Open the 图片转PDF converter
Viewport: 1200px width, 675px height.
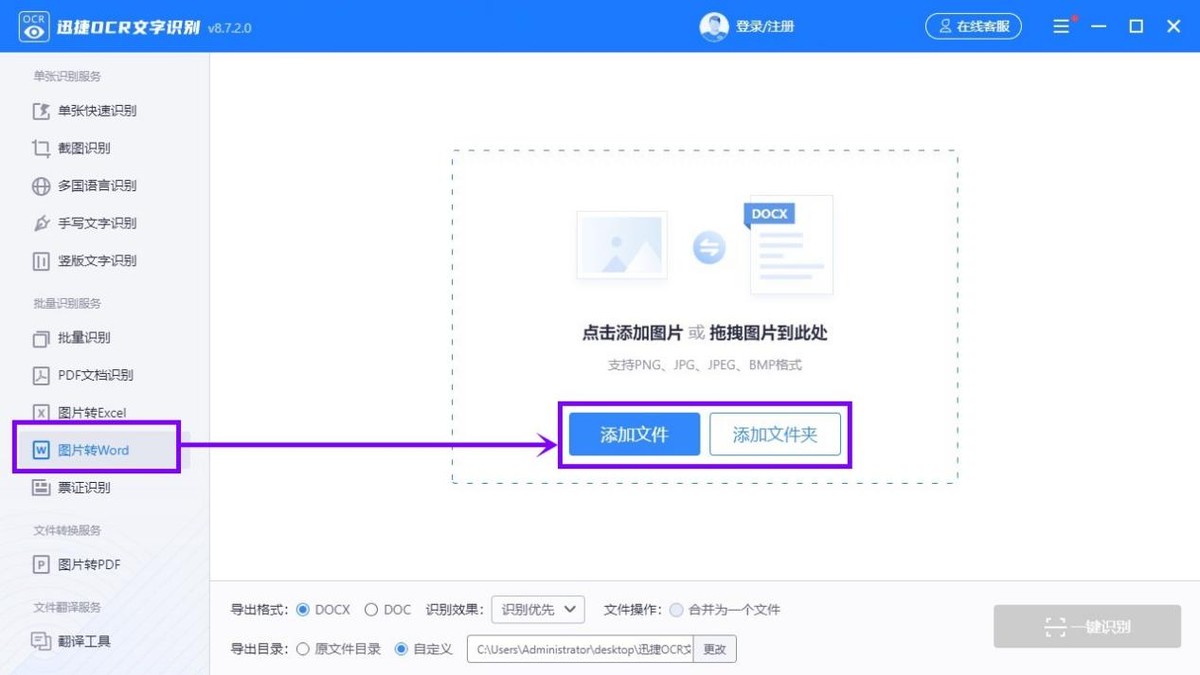[x=79, y=564]
